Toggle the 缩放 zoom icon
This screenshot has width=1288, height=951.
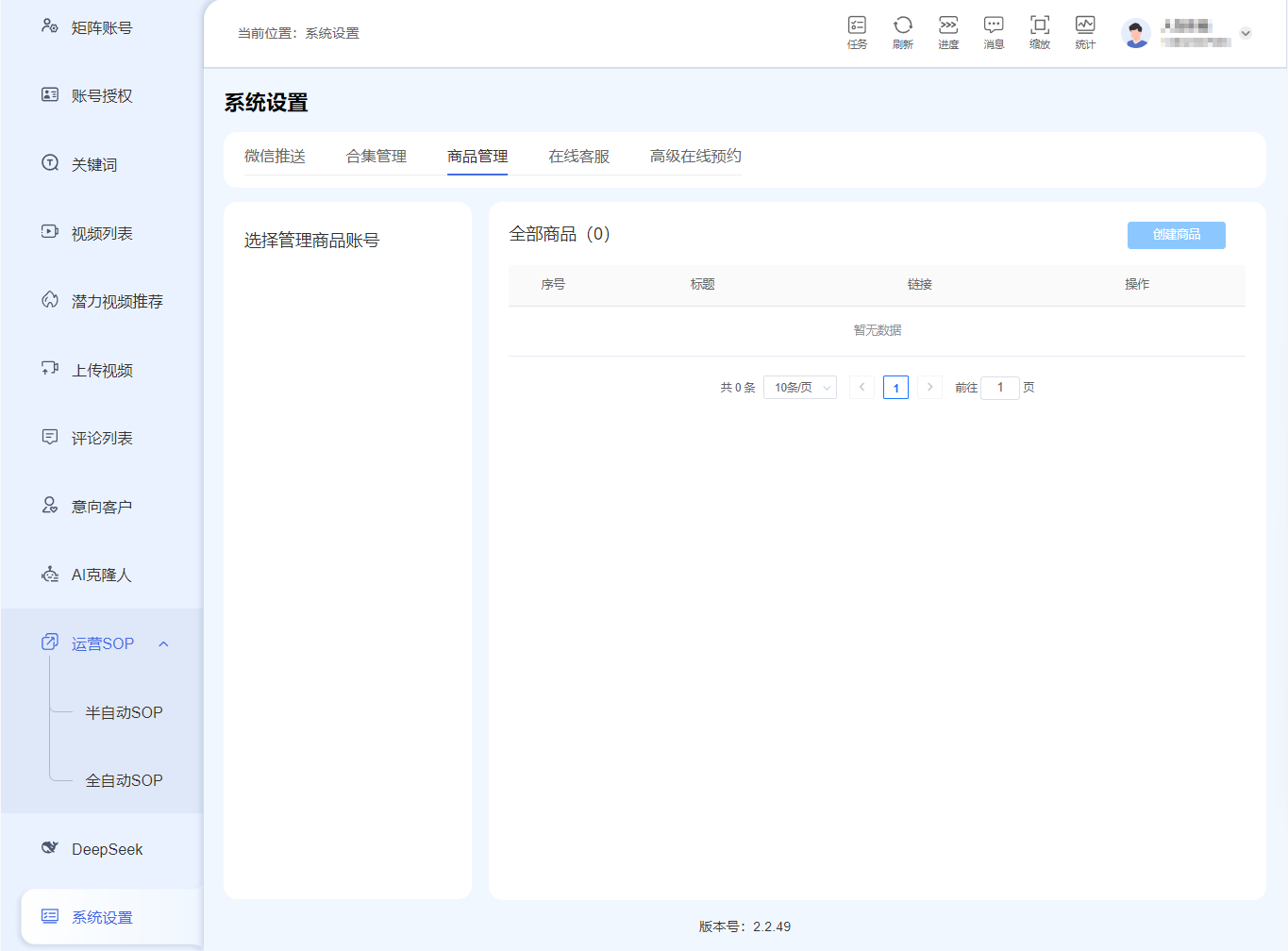pyautogui.click(x=1040, y=25)
